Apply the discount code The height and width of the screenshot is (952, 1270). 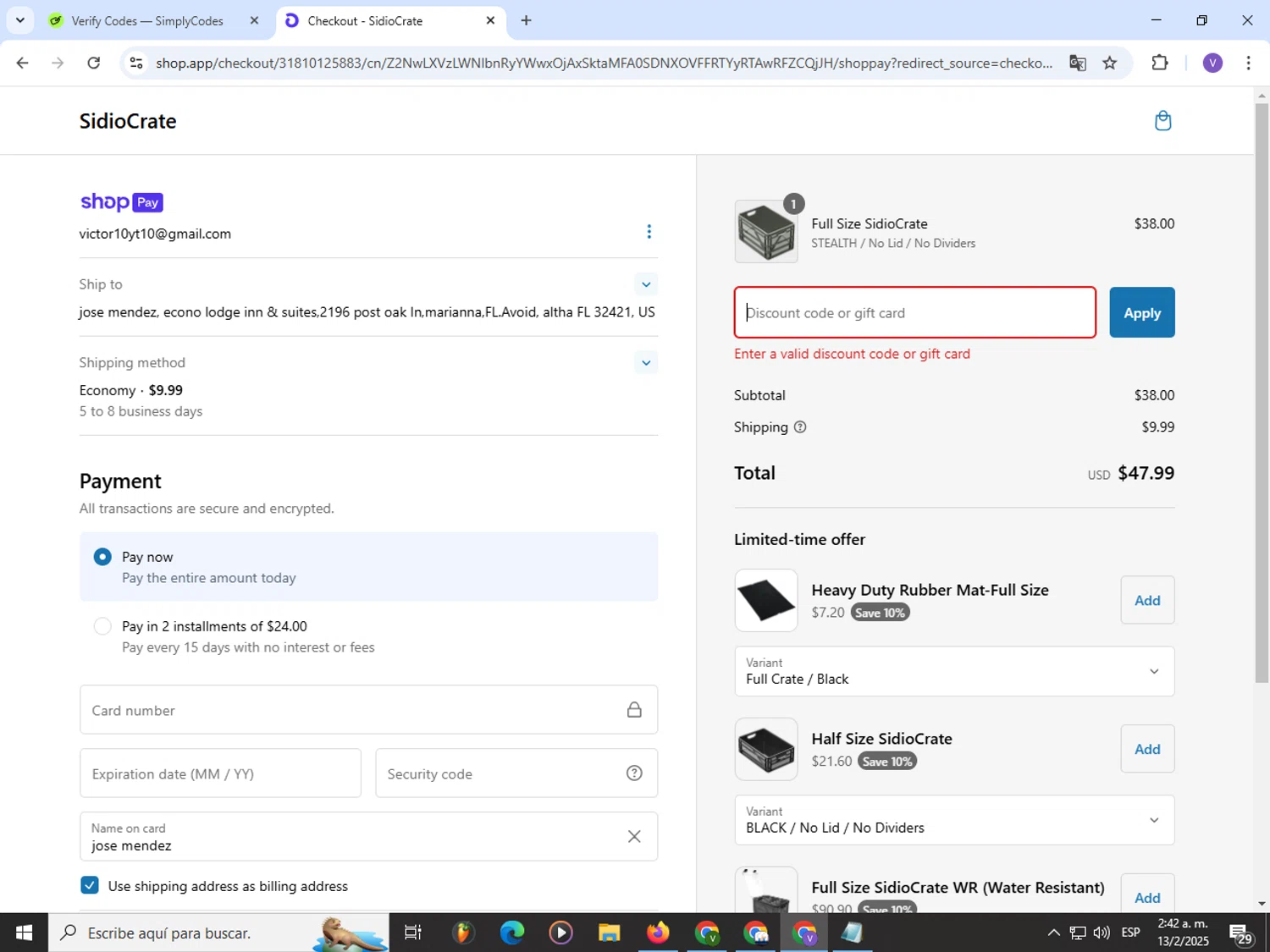[1142, 313]
